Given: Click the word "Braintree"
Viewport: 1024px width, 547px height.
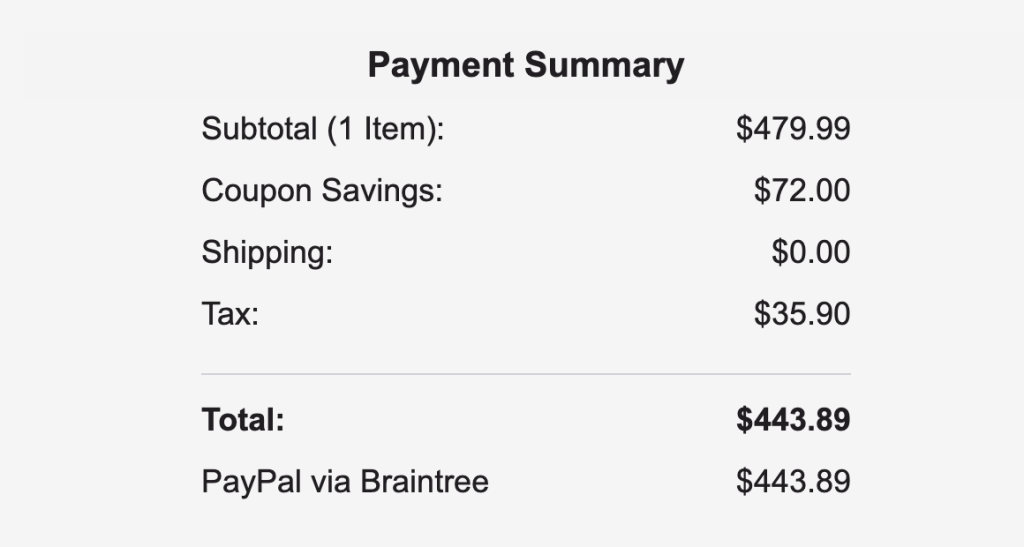Looking at the screenshot, I should point(424,482).
